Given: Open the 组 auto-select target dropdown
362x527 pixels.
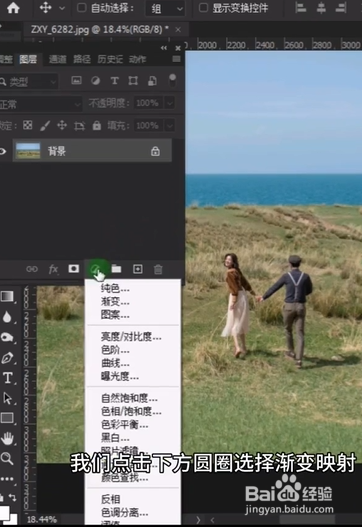Looking at the screenshot, I should tap(165, 8).
